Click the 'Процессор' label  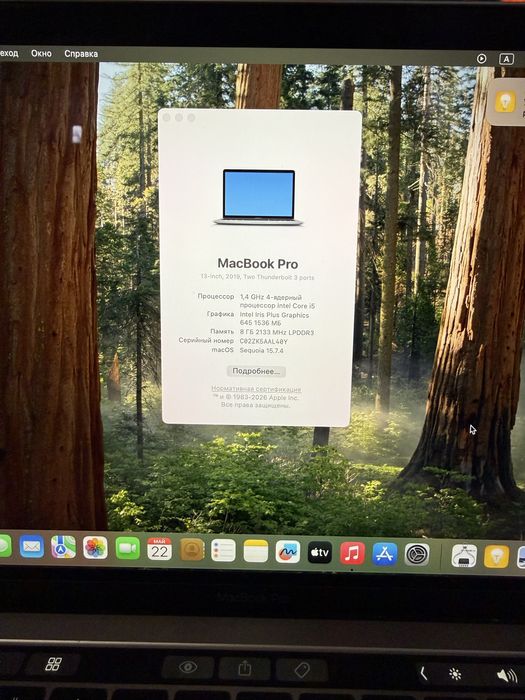216,296
